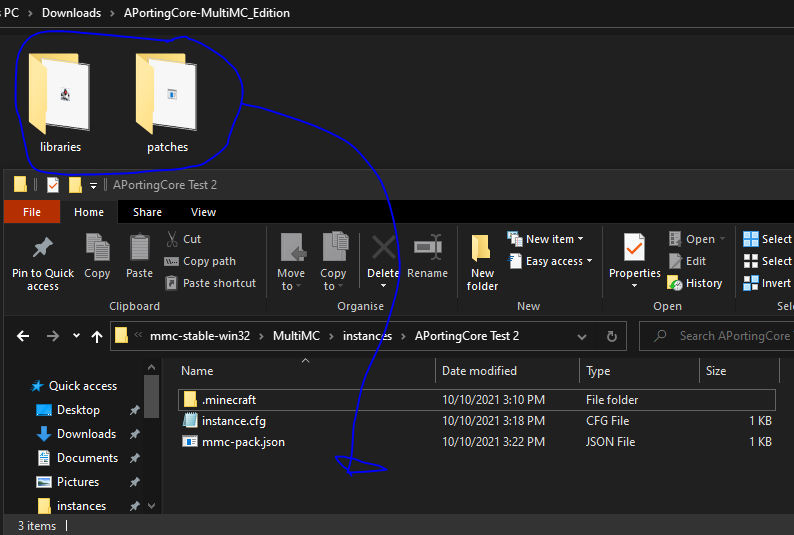Viewport: 794px width, 535px height.
Task: Create a New folder
Action: pos(482,262)
